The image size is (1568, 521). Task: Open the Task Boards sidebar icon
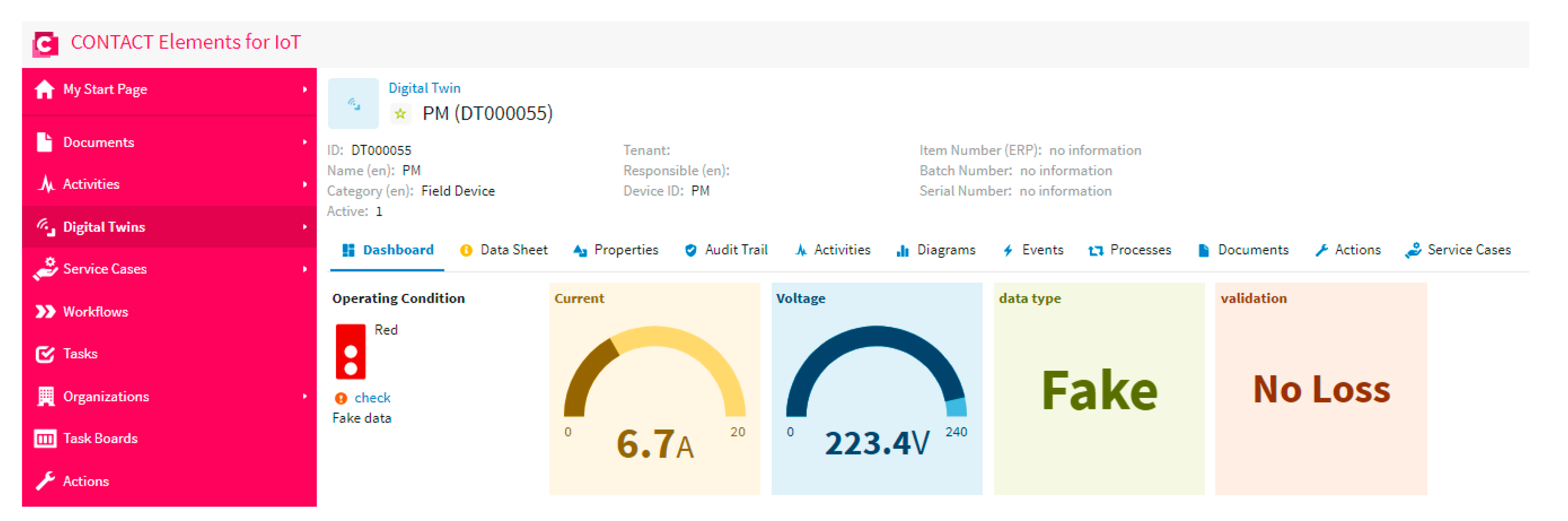click(x=45, y=439)
